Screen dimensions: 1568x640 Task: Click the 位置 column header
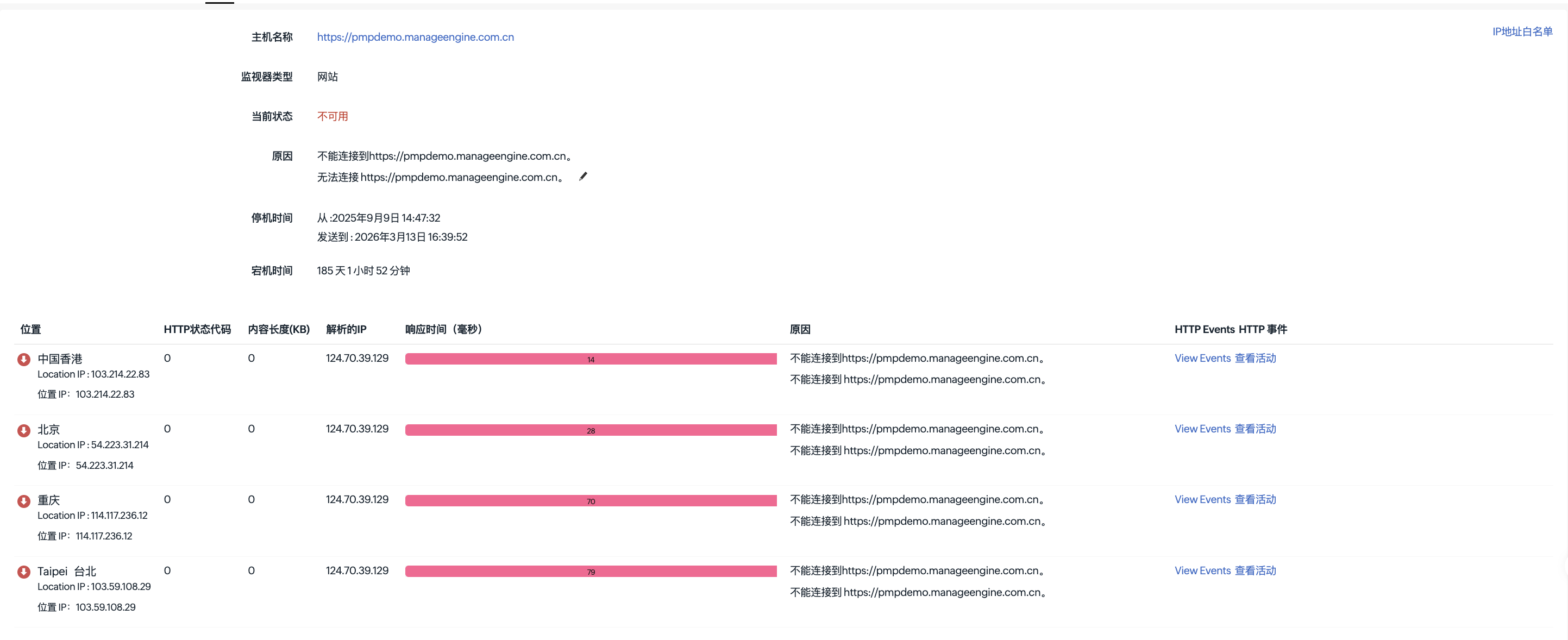[x=31, y=329]
